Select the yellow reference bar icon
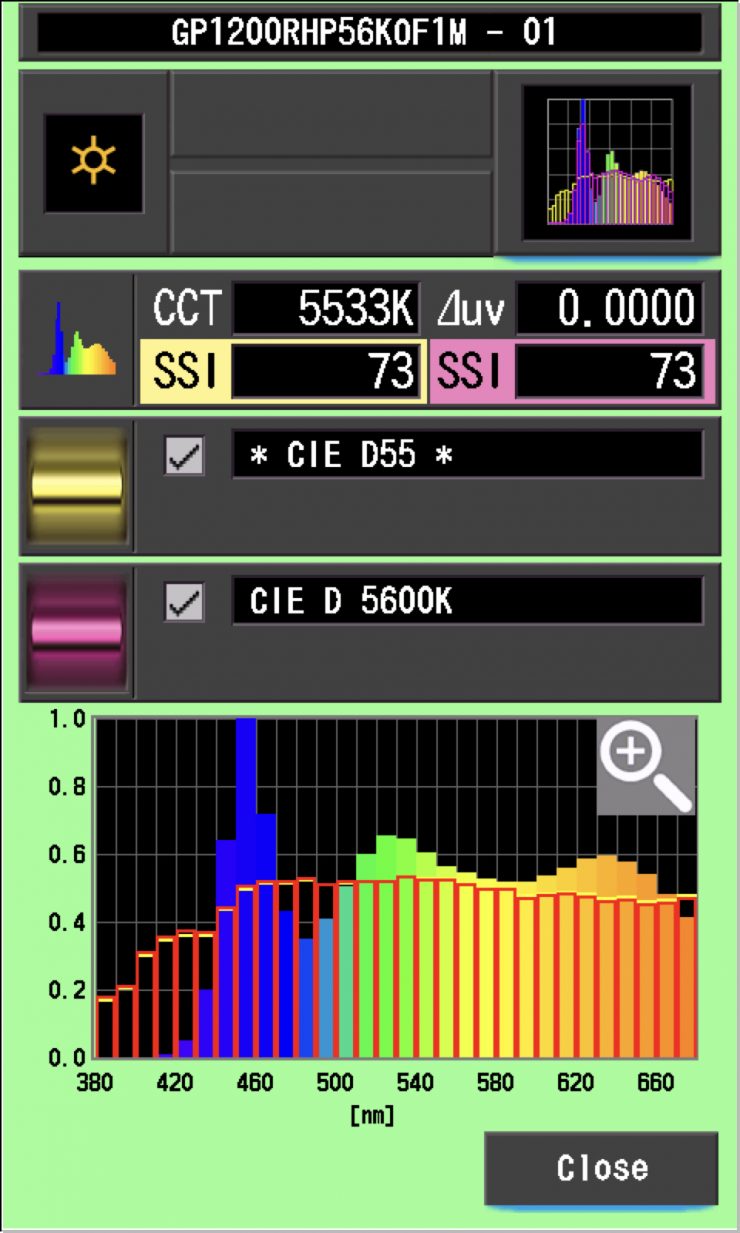Image resolution: width=740 pixels, height=1233 pixels. (77, 486)
